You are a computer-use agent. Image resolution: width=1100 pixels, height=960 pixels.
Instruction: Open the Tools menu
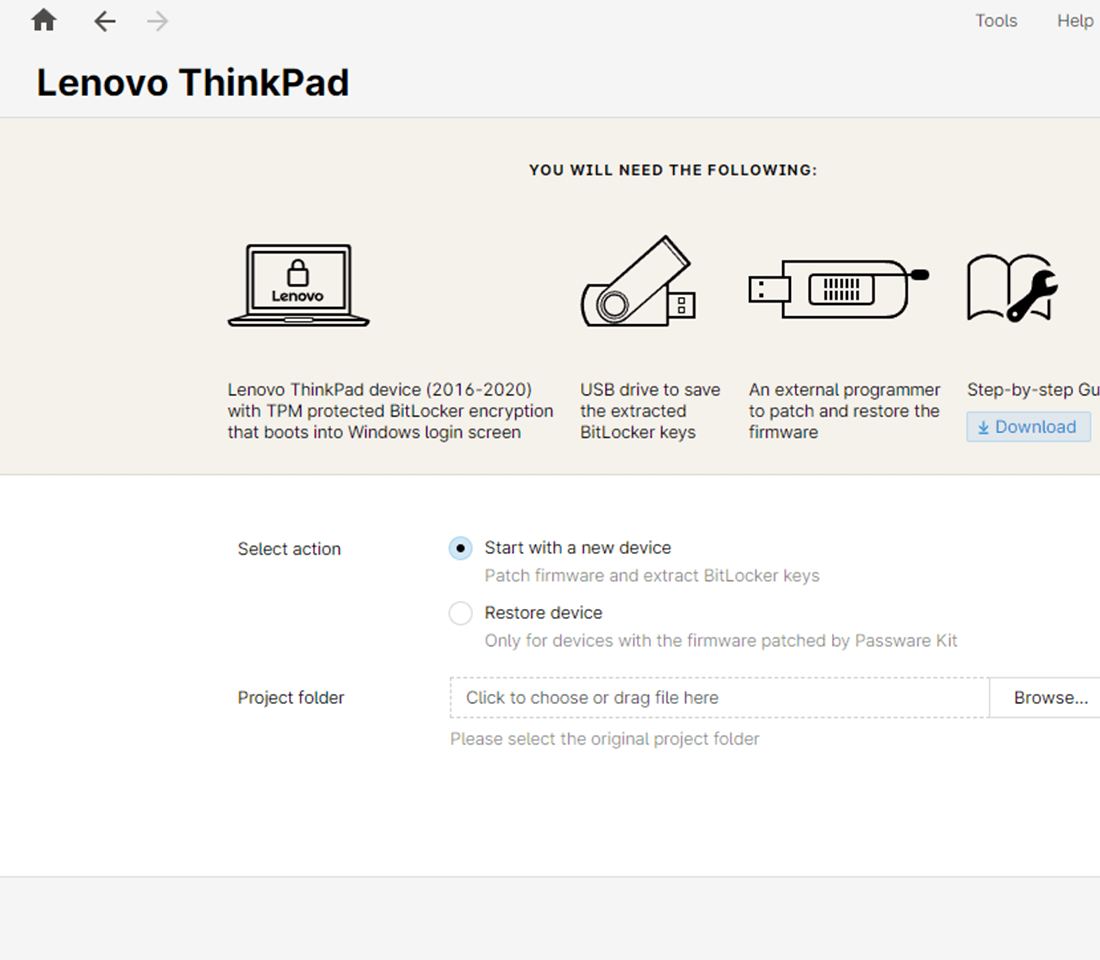coord(995,21)
